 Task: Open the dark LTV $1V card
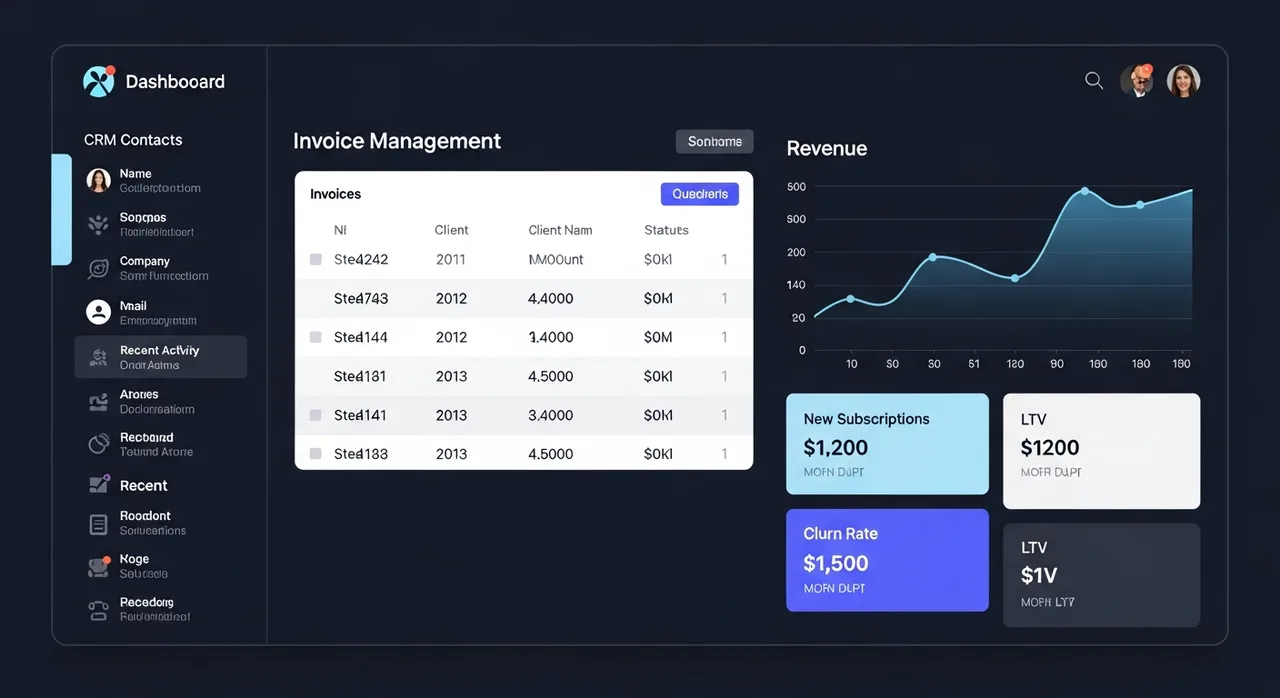(x=1101, y=575)
